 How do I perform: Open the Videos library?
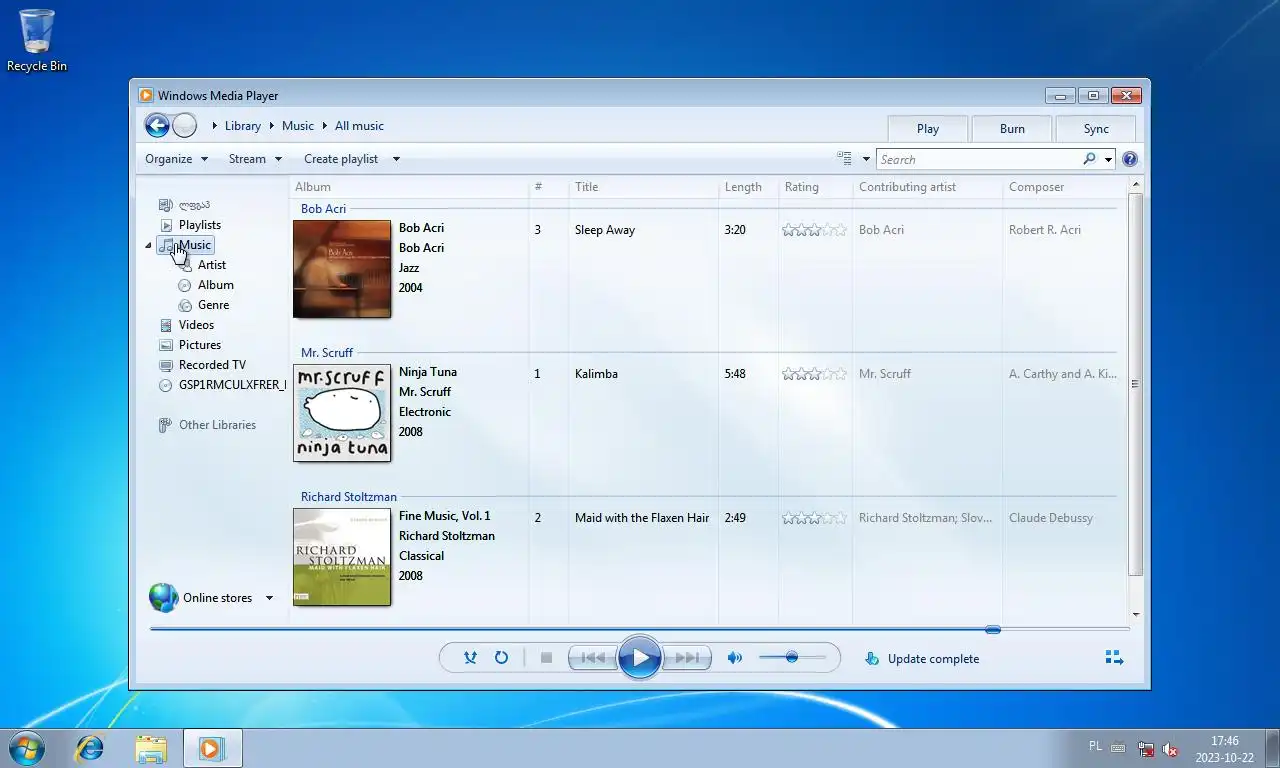(x=196, y=325)
